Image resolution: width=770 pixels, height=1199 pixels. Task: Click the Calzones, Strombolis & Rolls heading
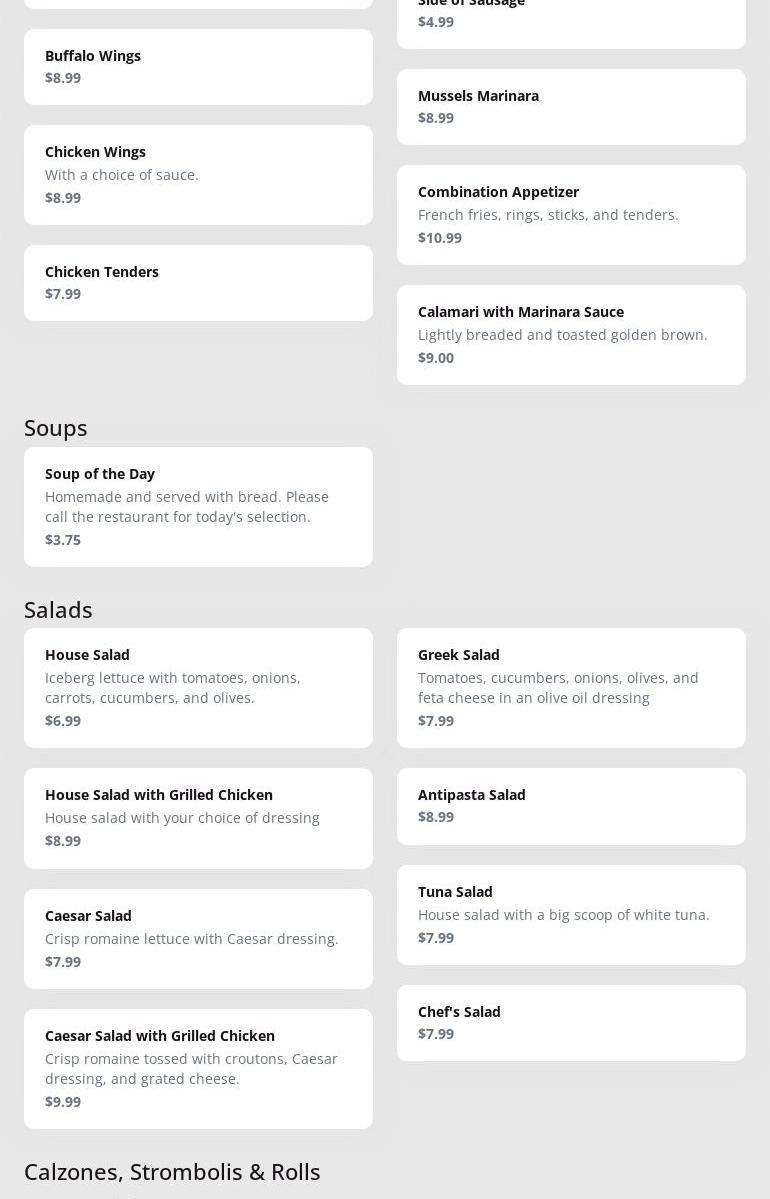(172, 1171)
